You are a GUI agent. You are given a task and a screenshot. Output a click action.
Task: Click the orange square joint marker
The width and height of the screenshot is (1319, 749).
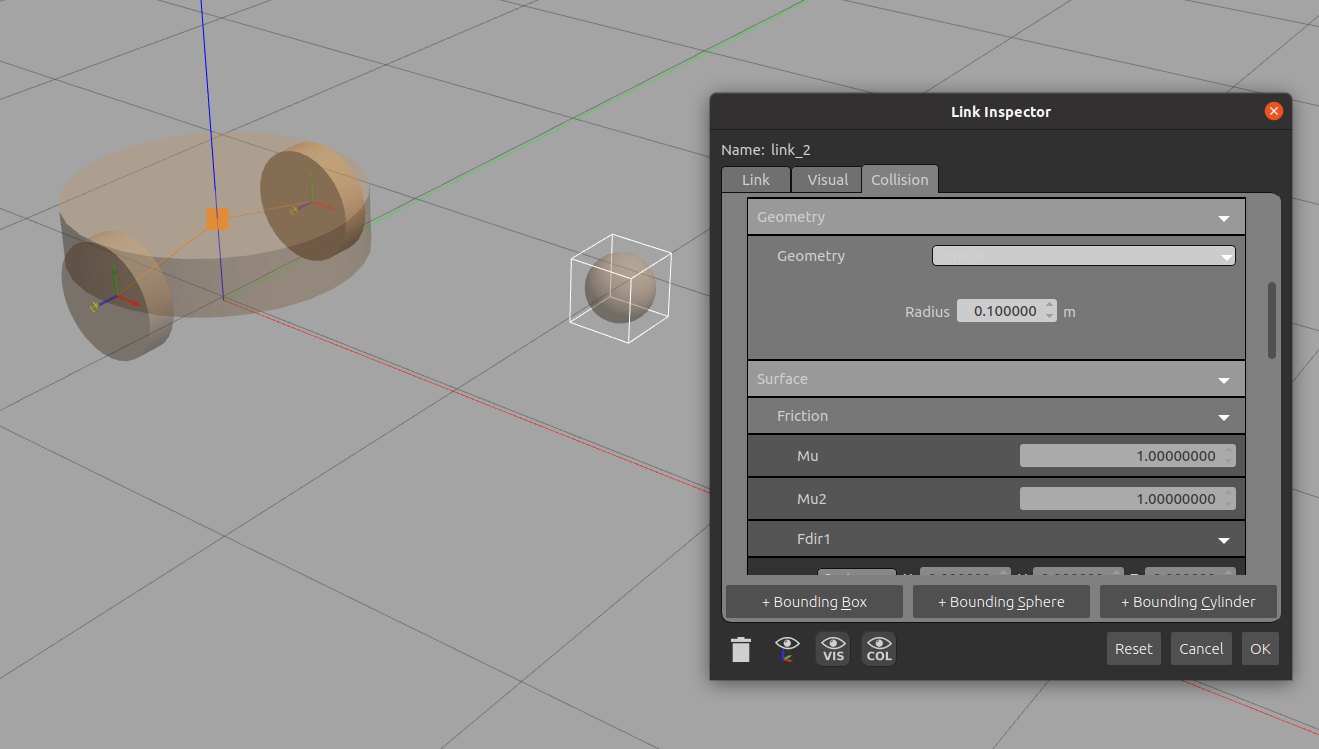[x=217, y=219]
